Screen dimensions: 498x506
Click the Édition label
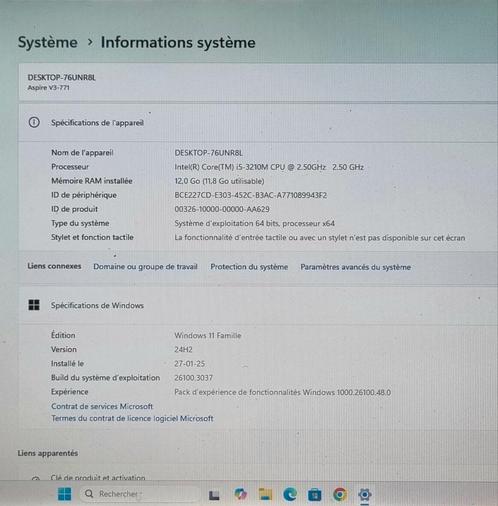pos(63,335)
